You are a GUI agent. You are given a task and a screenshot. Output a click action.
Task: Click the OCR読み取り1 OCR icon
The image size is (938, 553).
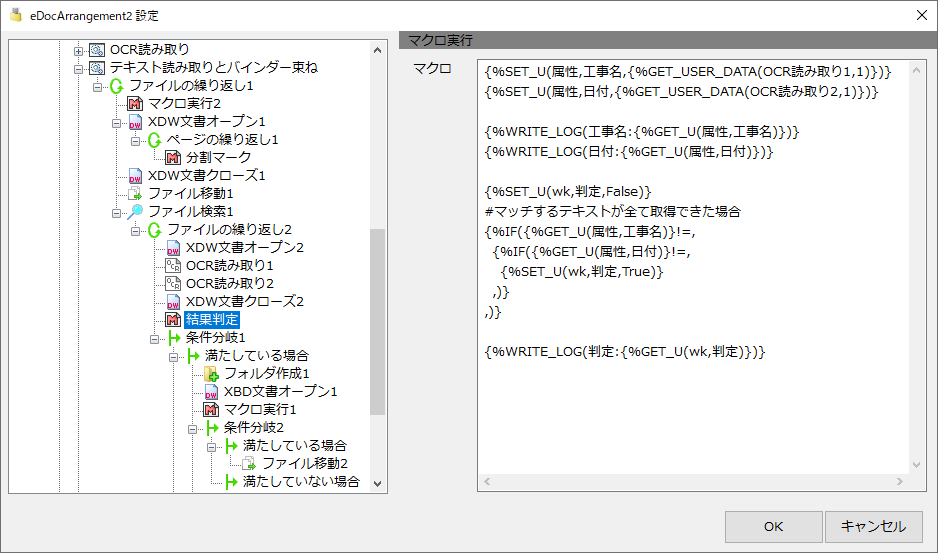tap(173, 266)
